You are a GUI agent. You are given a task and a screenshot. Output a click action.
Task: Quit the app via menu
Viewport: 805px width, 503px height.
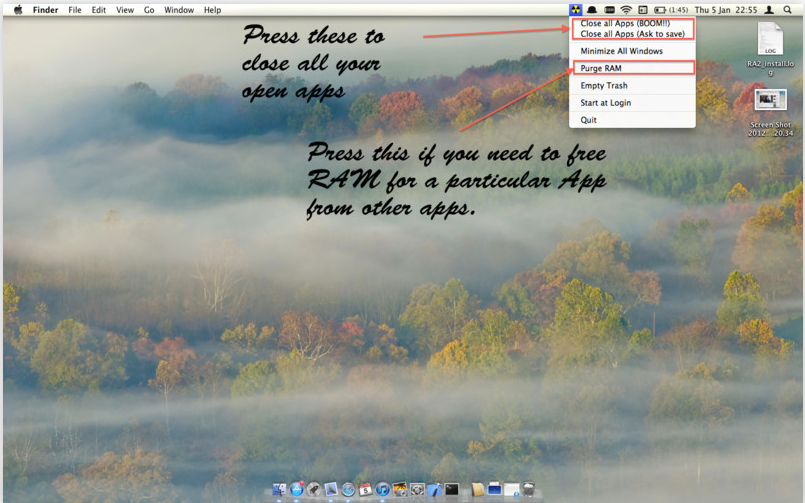tap(588, 120)
